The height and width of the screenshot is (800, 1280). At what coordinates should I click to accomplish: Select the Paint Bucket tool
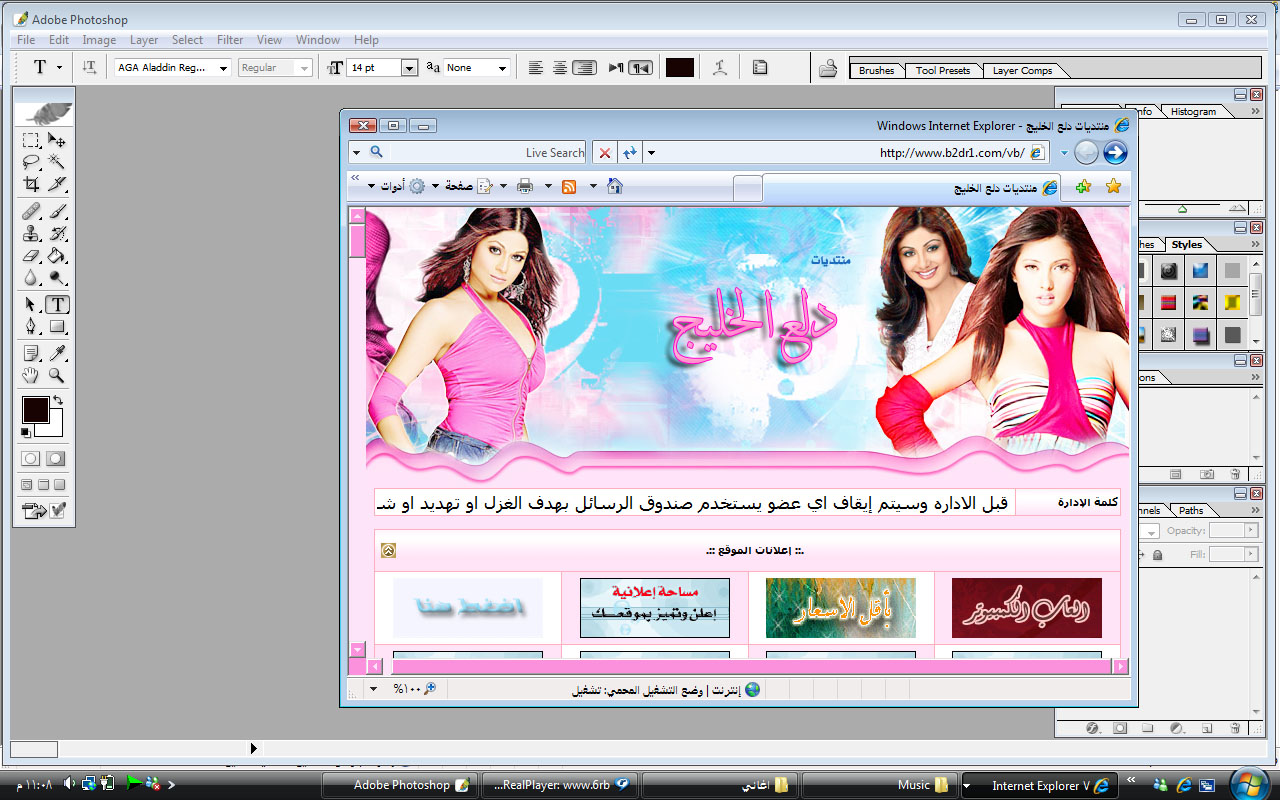coord(57,257)
